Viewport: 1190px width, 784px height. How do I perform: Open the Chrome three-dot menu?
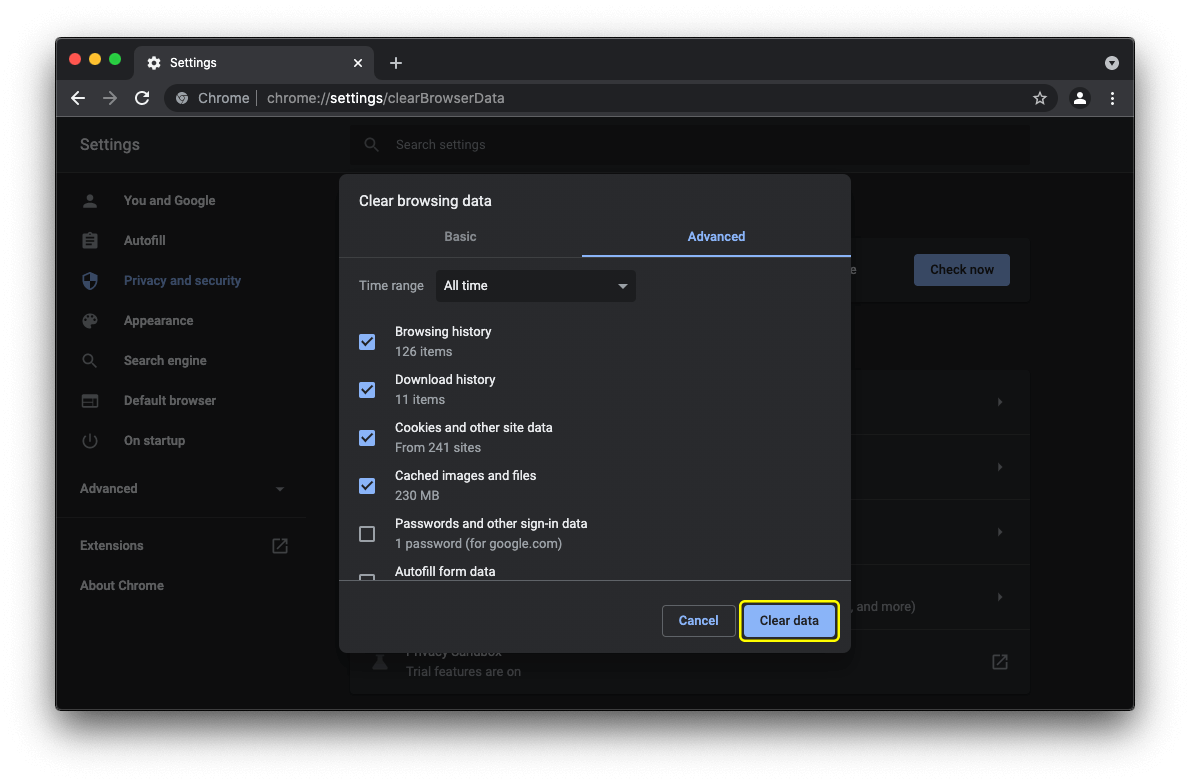[1112, 98]
